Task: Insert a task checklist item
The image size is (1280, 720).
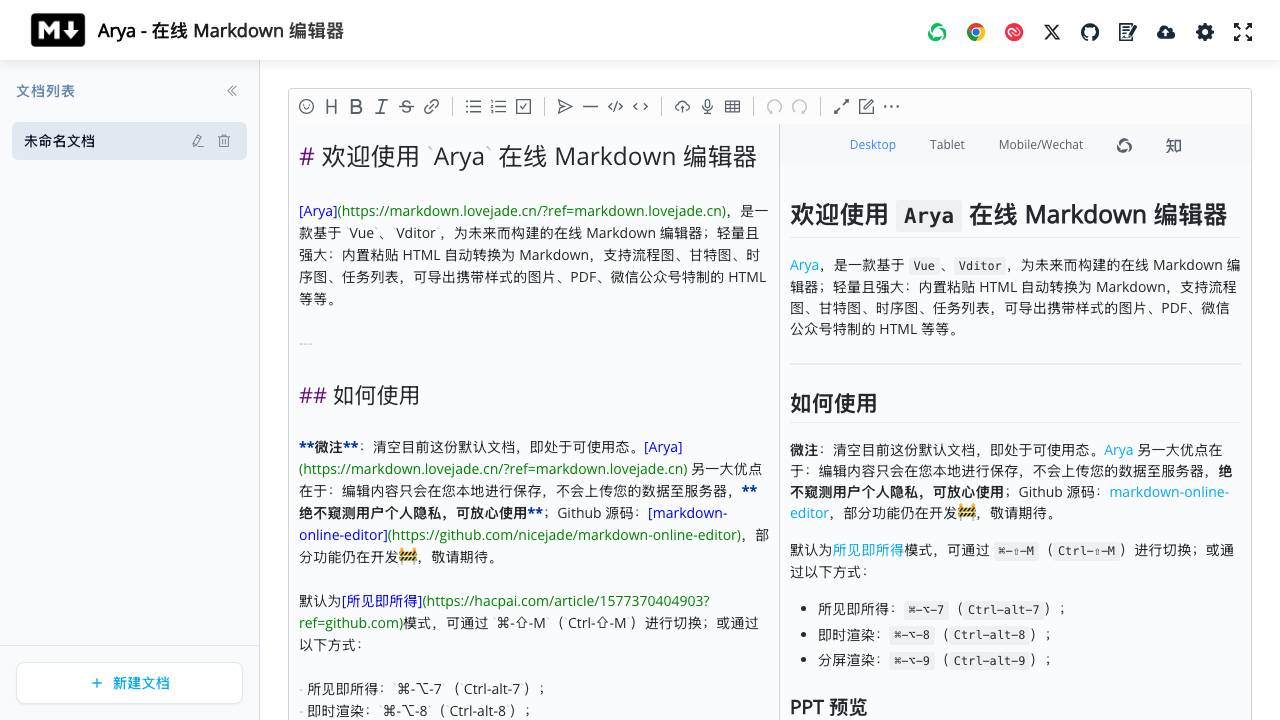Action: point(523,106)
